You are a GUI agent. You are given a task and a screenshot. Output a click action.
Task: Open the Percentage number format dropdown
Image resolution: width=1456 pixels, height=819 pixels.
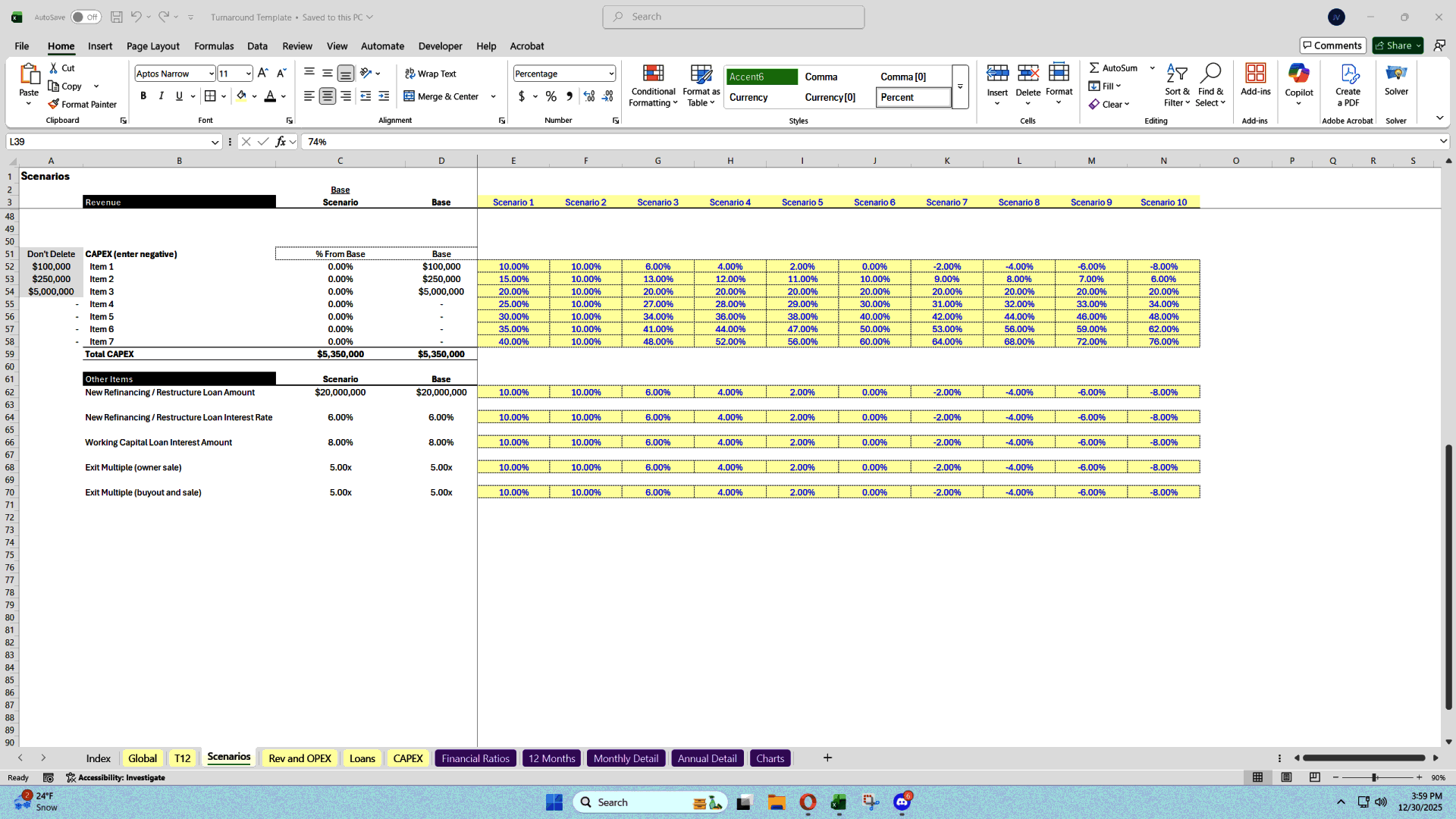click(x=610, y=74)
